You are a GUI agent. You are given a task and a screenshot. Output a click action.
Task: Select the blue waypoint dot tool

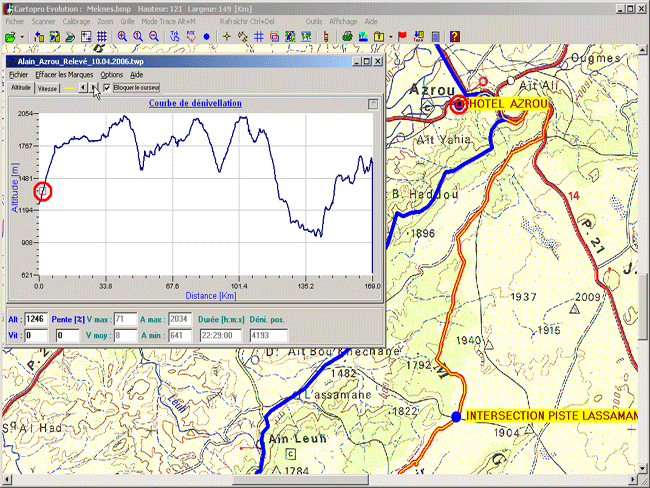pyautogui.click(x=206, y=37)
